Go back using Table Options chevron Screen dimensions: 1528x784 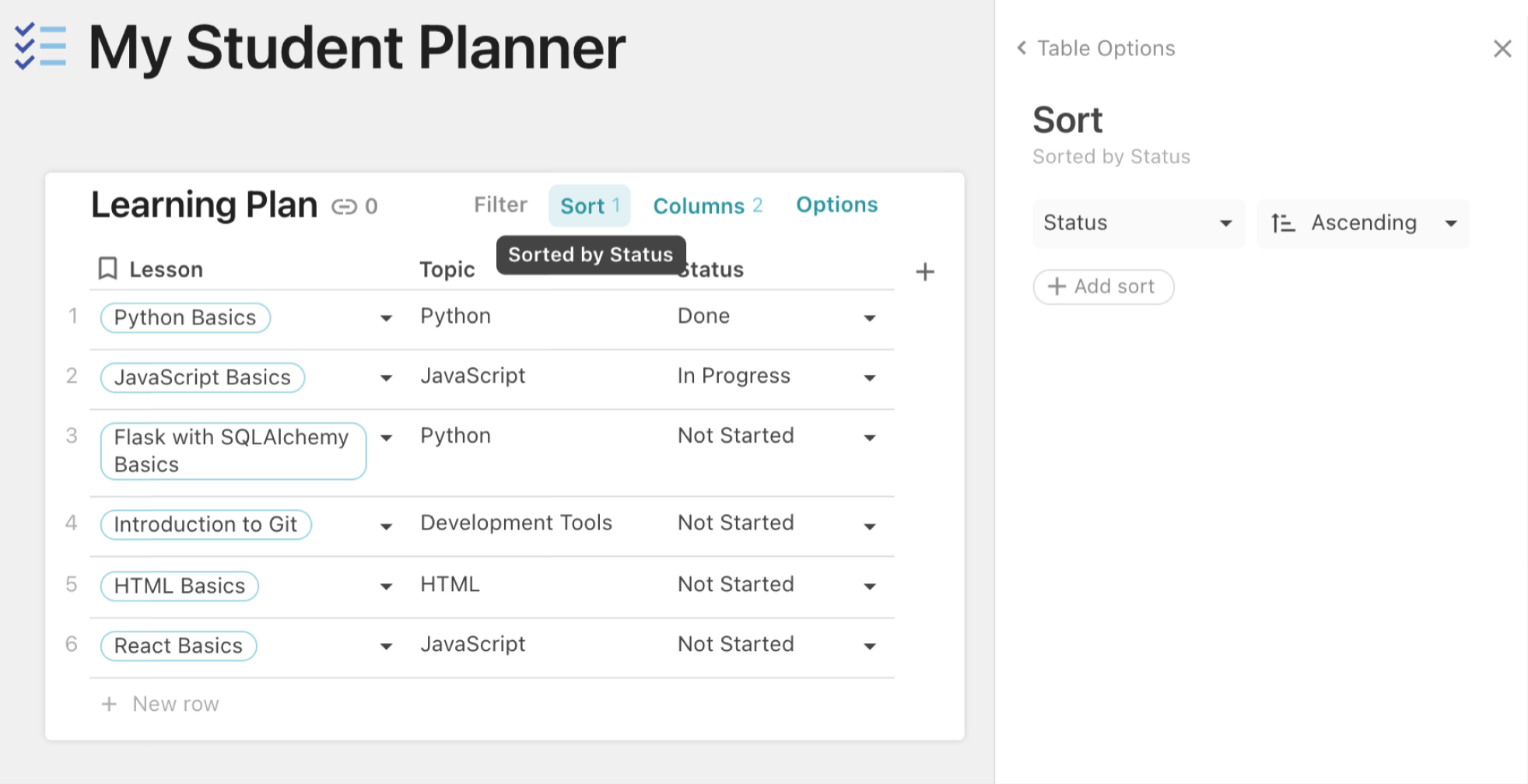coord(1022,48)
